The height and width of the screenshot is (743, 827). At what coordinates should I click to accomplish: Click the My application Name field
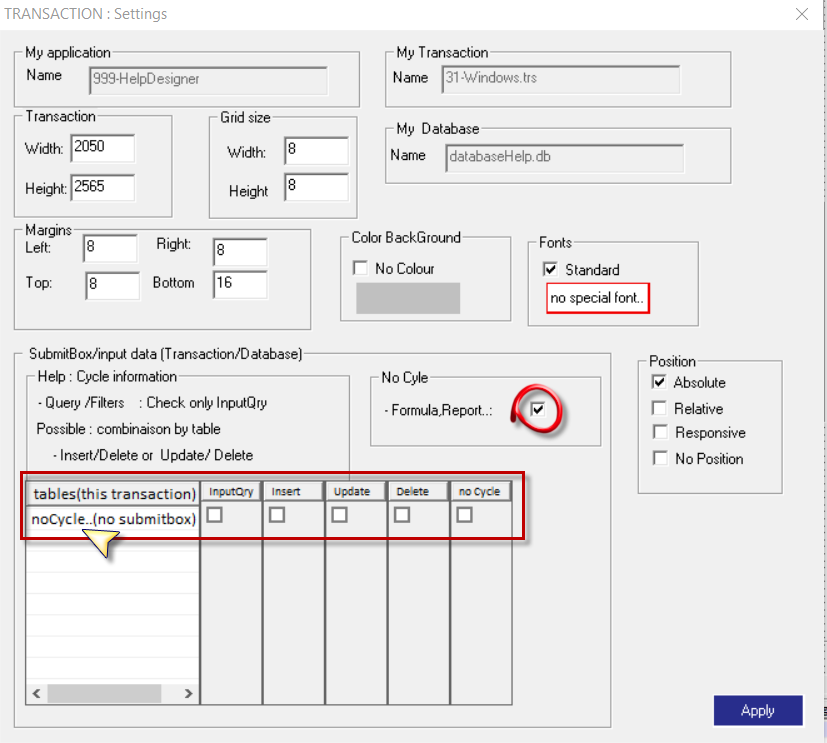click(208, 81)
